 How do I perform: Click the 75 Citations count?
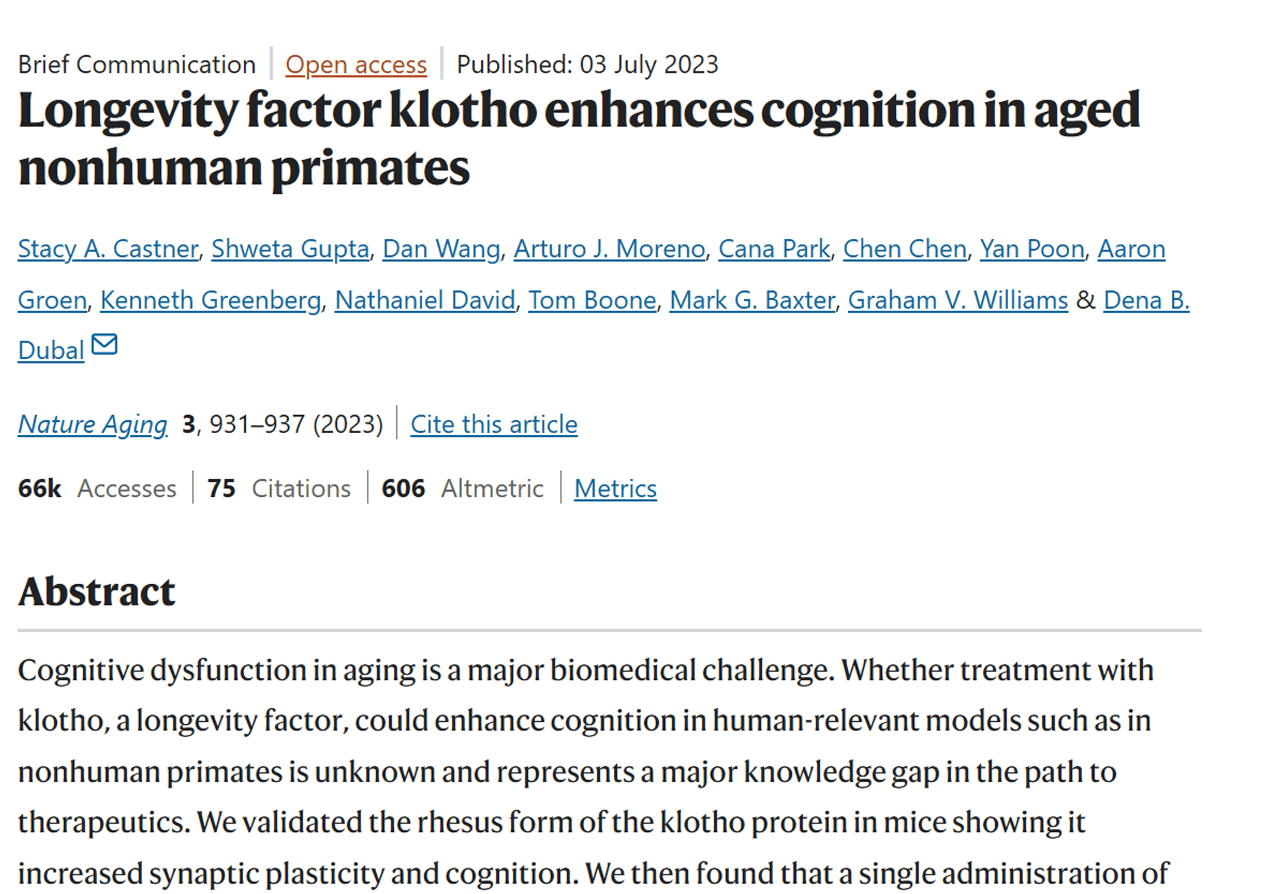point(279,489)
